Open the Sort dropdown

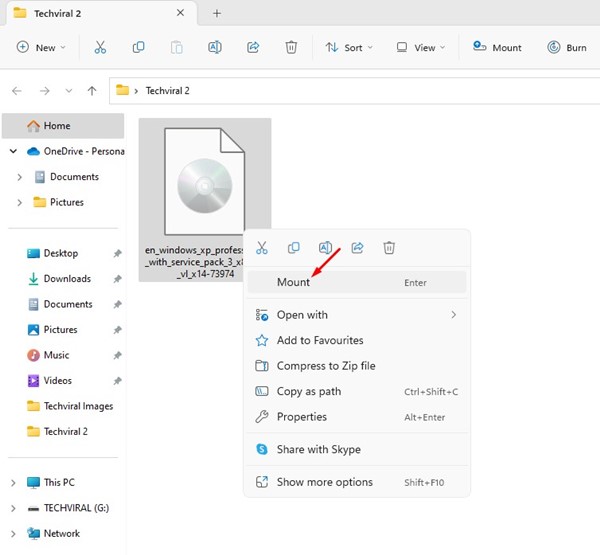point(349,47)
